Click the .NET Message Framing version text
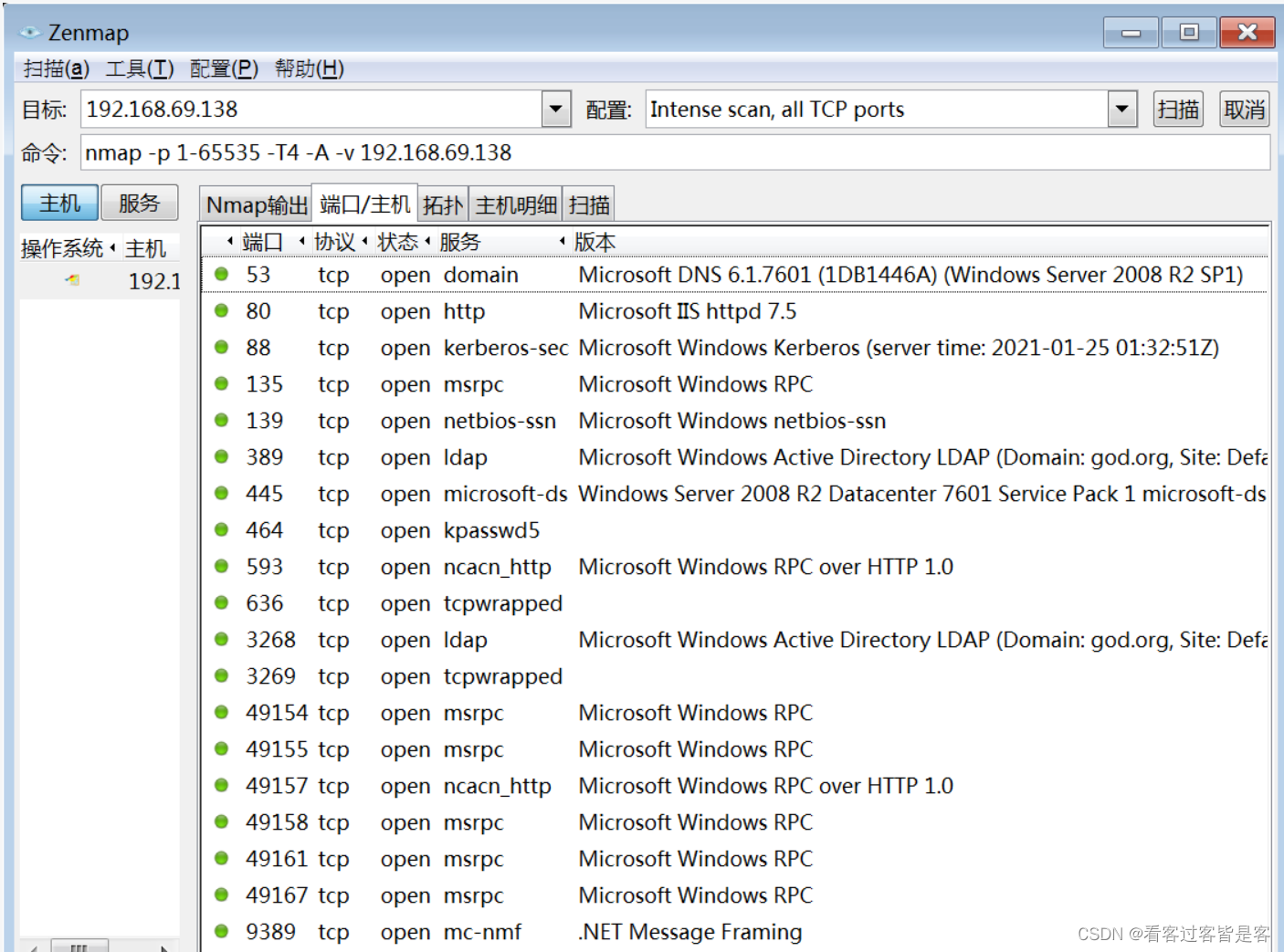This screenshot has width=1284, height=952. [x=690, y=932]
